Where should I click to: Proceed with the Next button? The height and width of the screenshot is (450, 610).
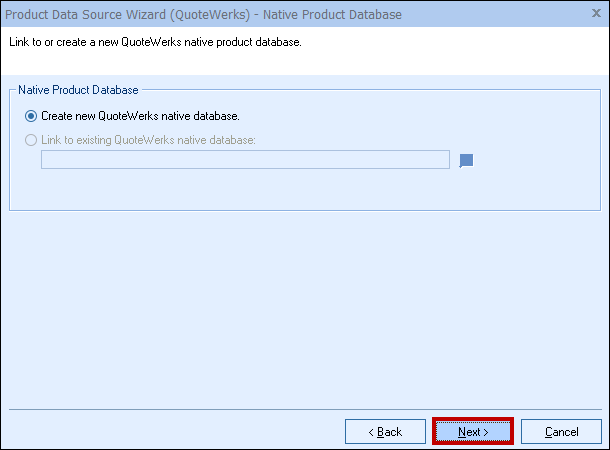tap(473, 431)
